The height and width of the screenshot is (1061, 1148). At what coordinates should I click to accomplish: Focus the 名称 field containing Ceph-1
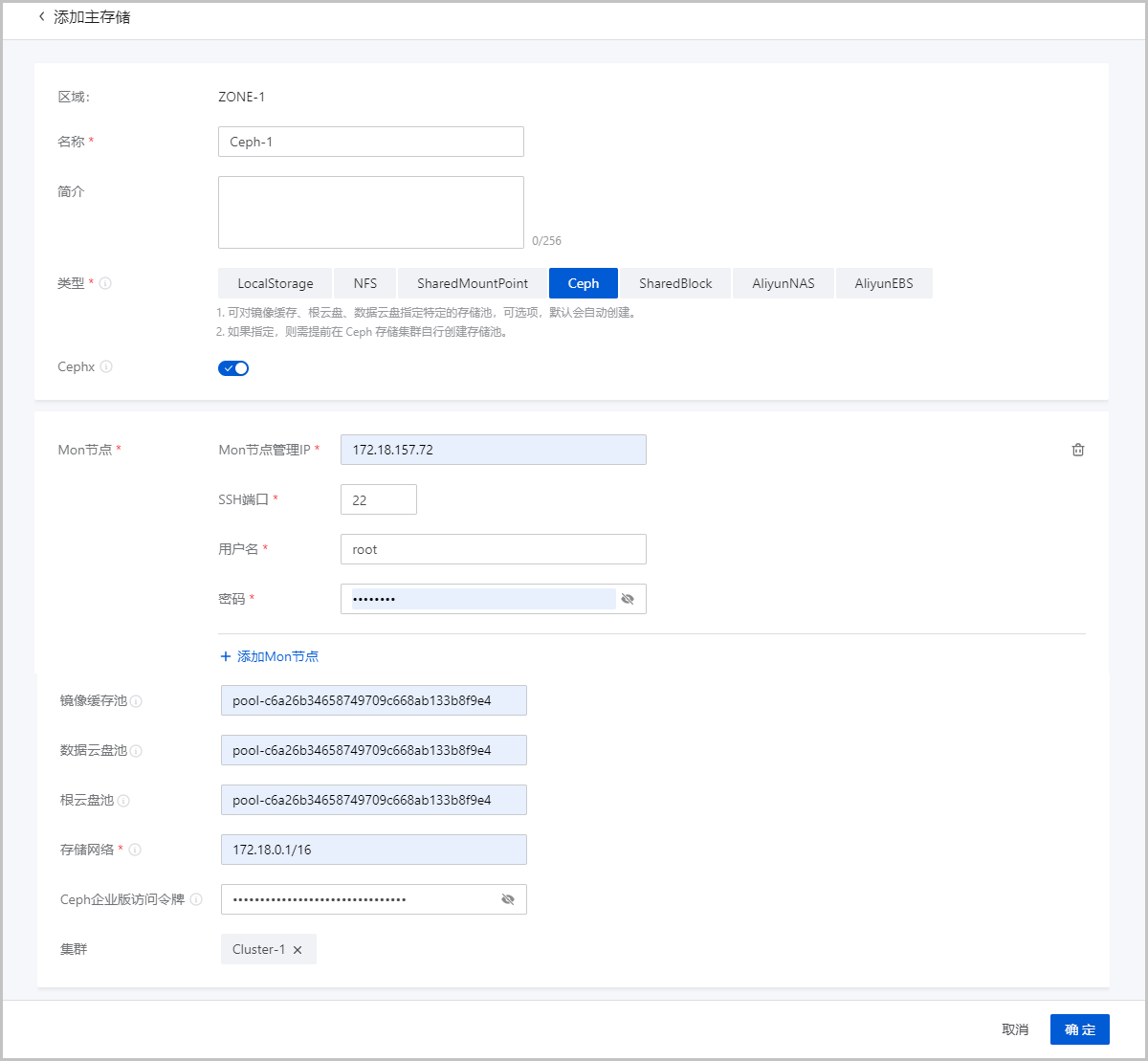pos(371,142)
